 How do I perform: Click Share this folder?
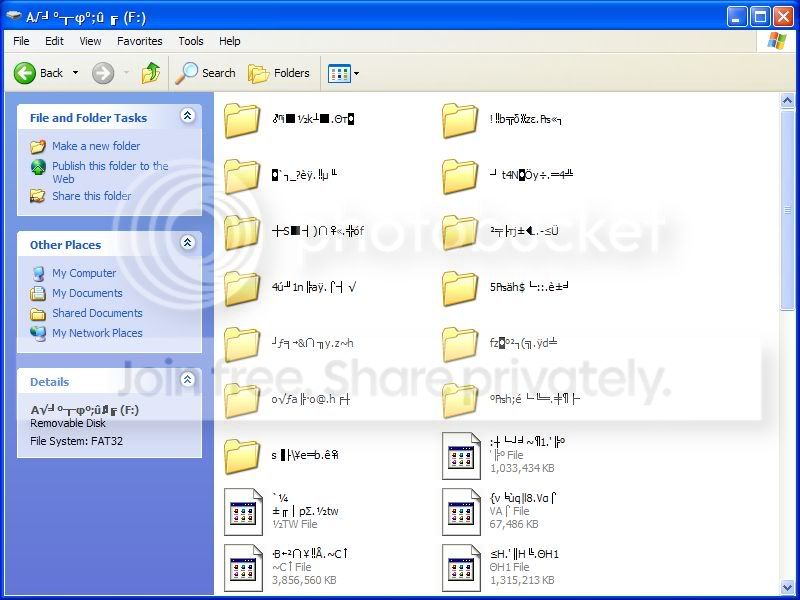[x=91, y=196]
